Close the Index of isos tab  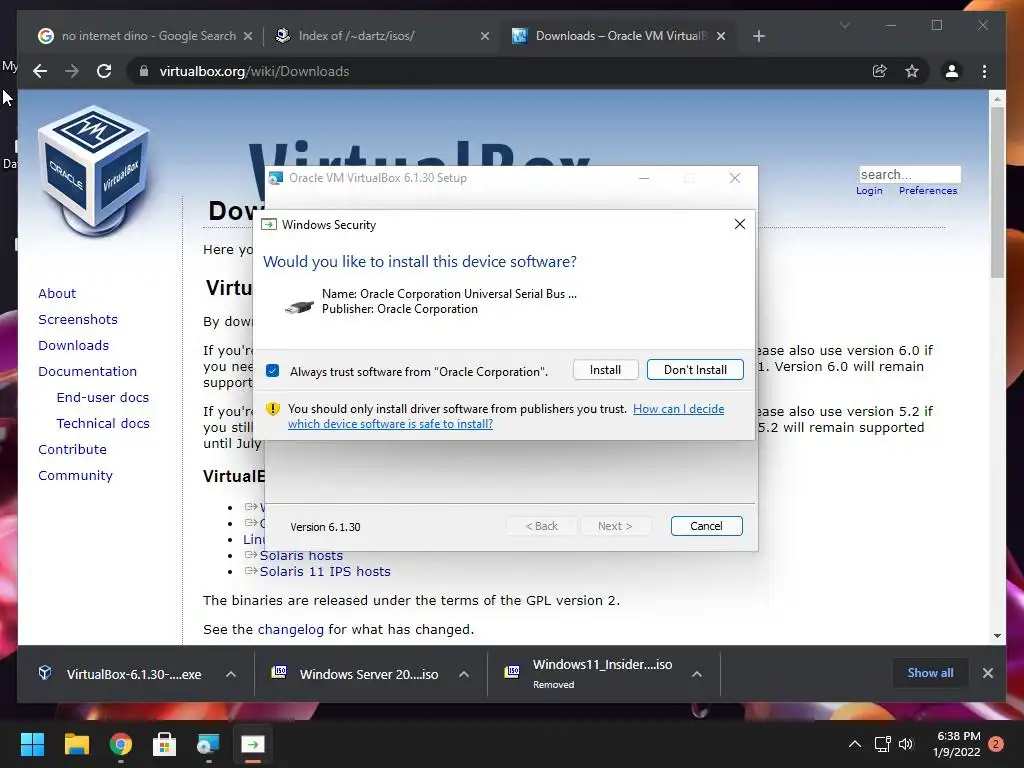click(x=485, y=36)
